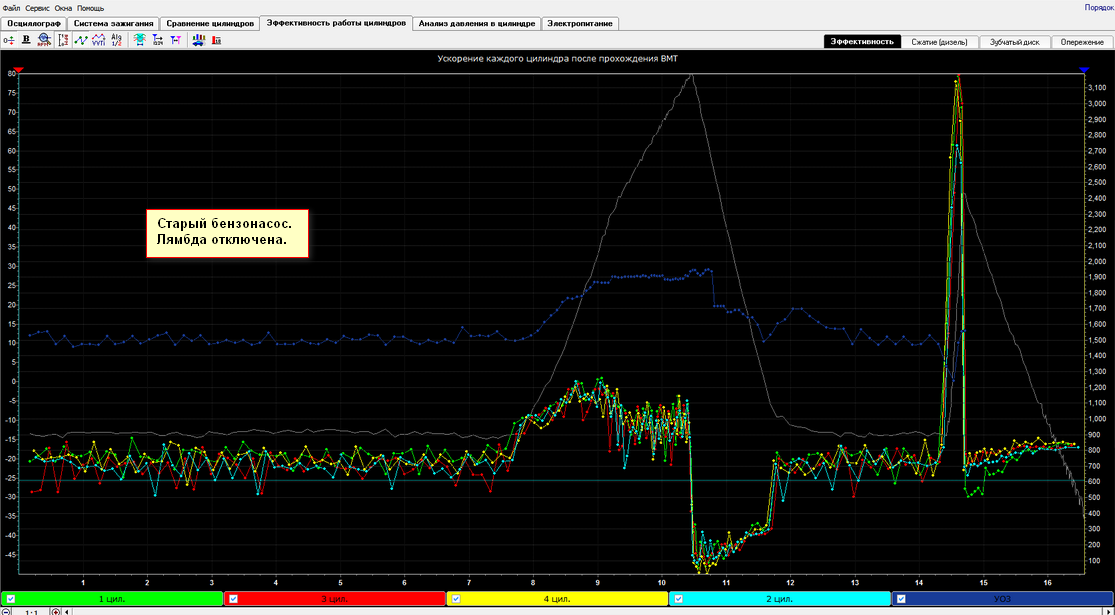Click the chart title 'Ускорение каждого цилиндра после прохождения ВМТ'
Image resolution: width=1115 pixels, height=615 pixels.
[x=558, y=59]
